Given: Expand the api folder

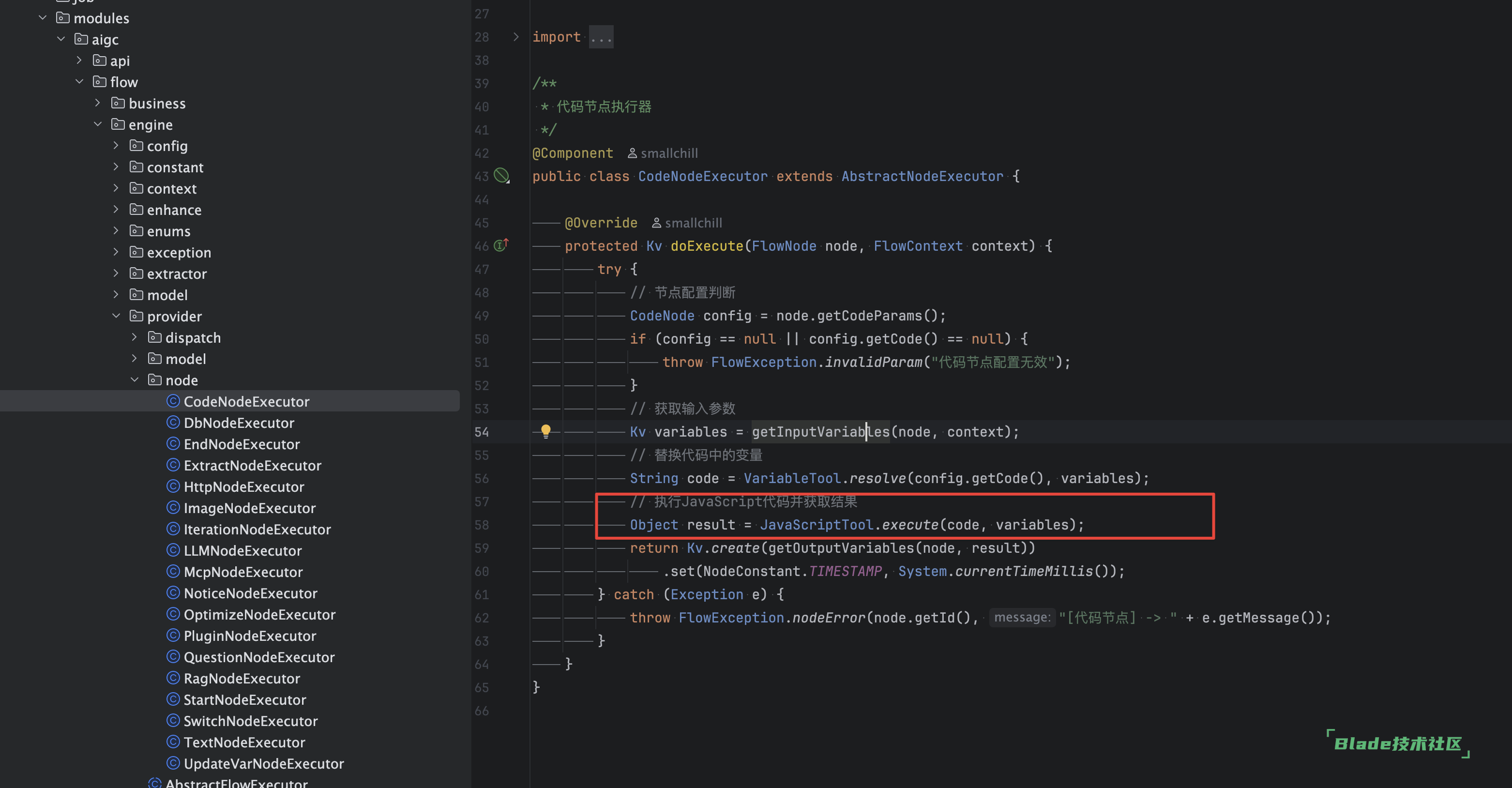Looking at the screenshot, I should (x=79, y=61).
